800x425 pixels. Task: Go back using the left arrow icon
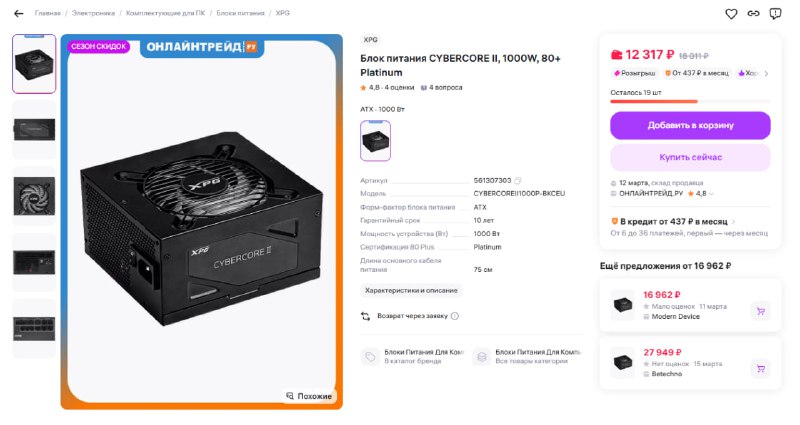click(19, 14)
